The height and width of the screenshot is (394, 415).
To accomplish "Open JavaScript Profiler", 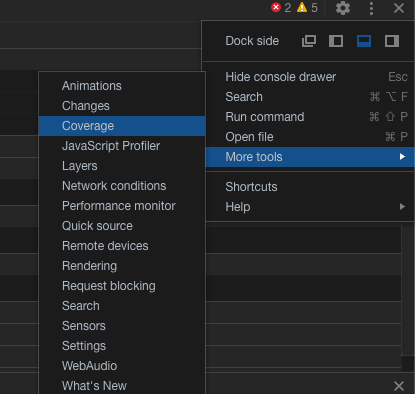I will coord(122,146).
